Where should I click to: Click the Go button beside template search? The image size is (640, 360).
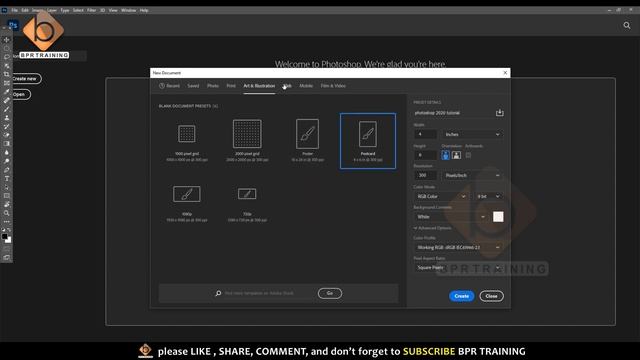330,293
